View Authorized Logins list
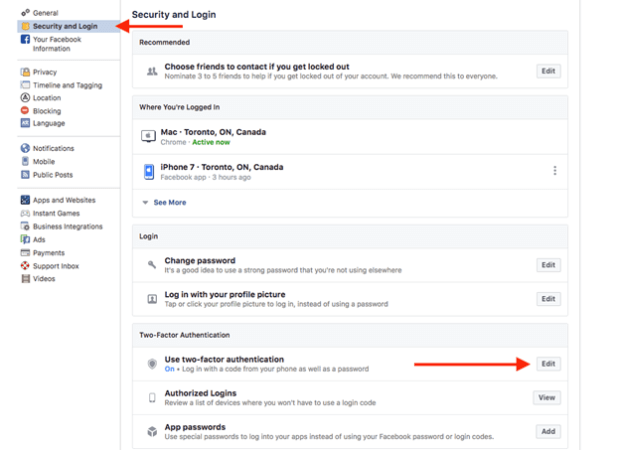This screenshot has height=450, width=620. [547, 397]
